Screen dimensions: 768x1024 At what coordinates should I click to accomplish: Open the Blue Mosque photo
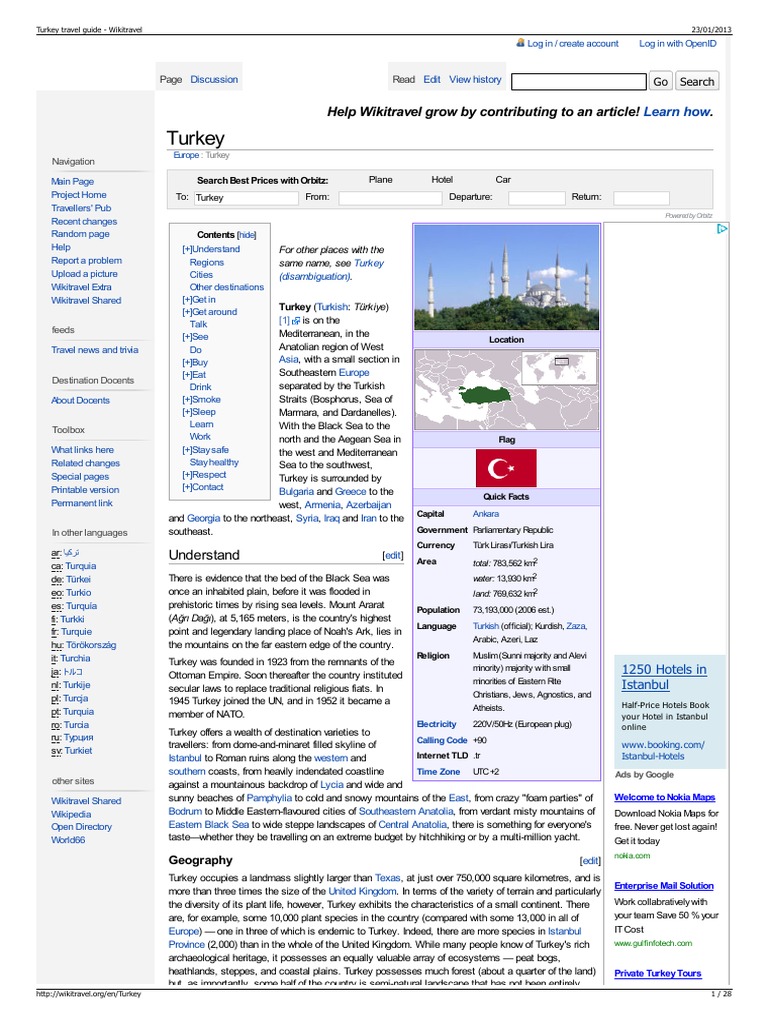click(x=507, y=278)
